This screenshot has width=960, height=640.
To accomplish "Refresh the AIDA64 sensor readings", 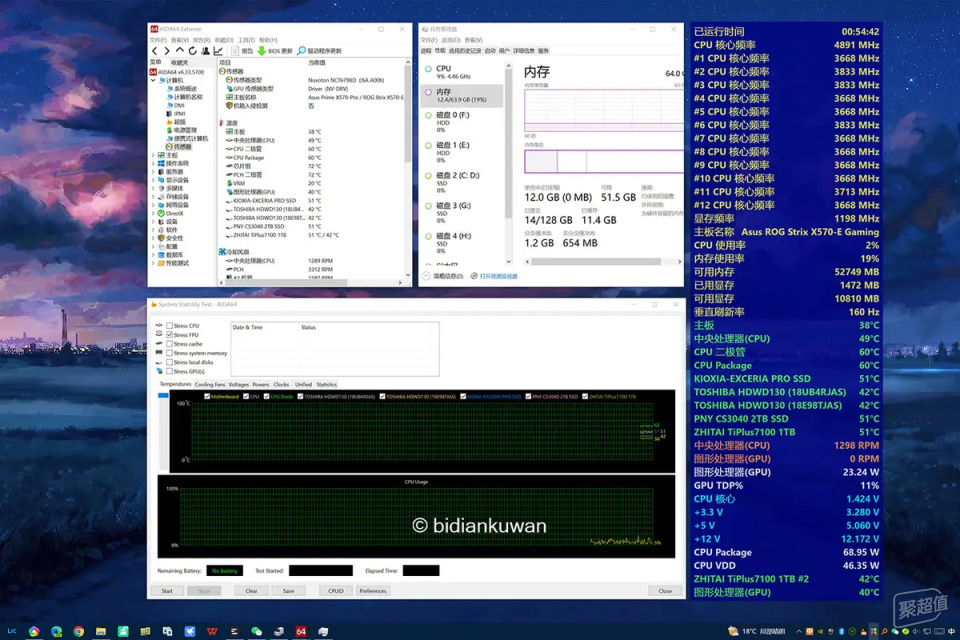I will point(192,51).
